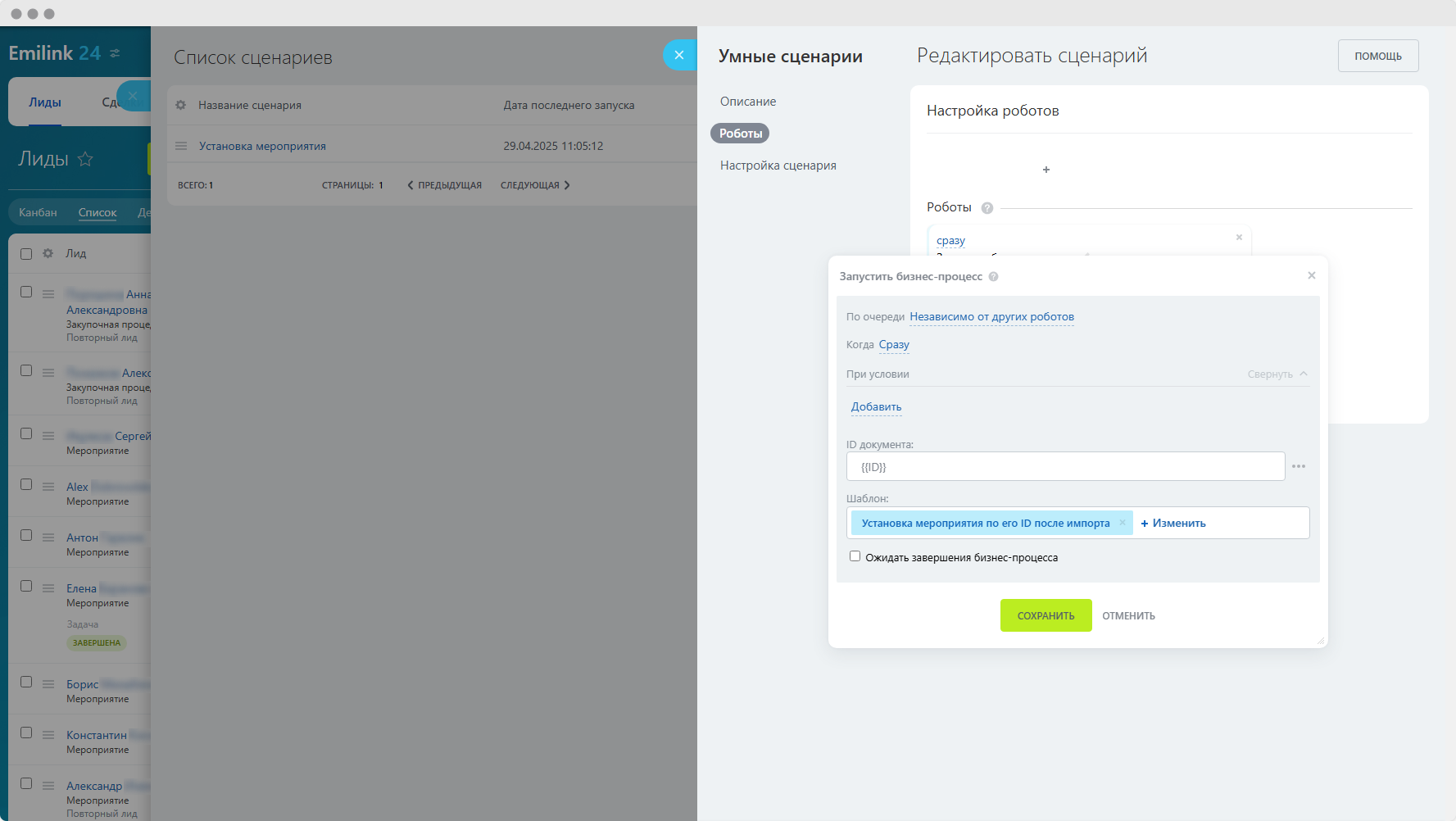
Task: Click into the ID документа input field
Action: [1065, 467]
